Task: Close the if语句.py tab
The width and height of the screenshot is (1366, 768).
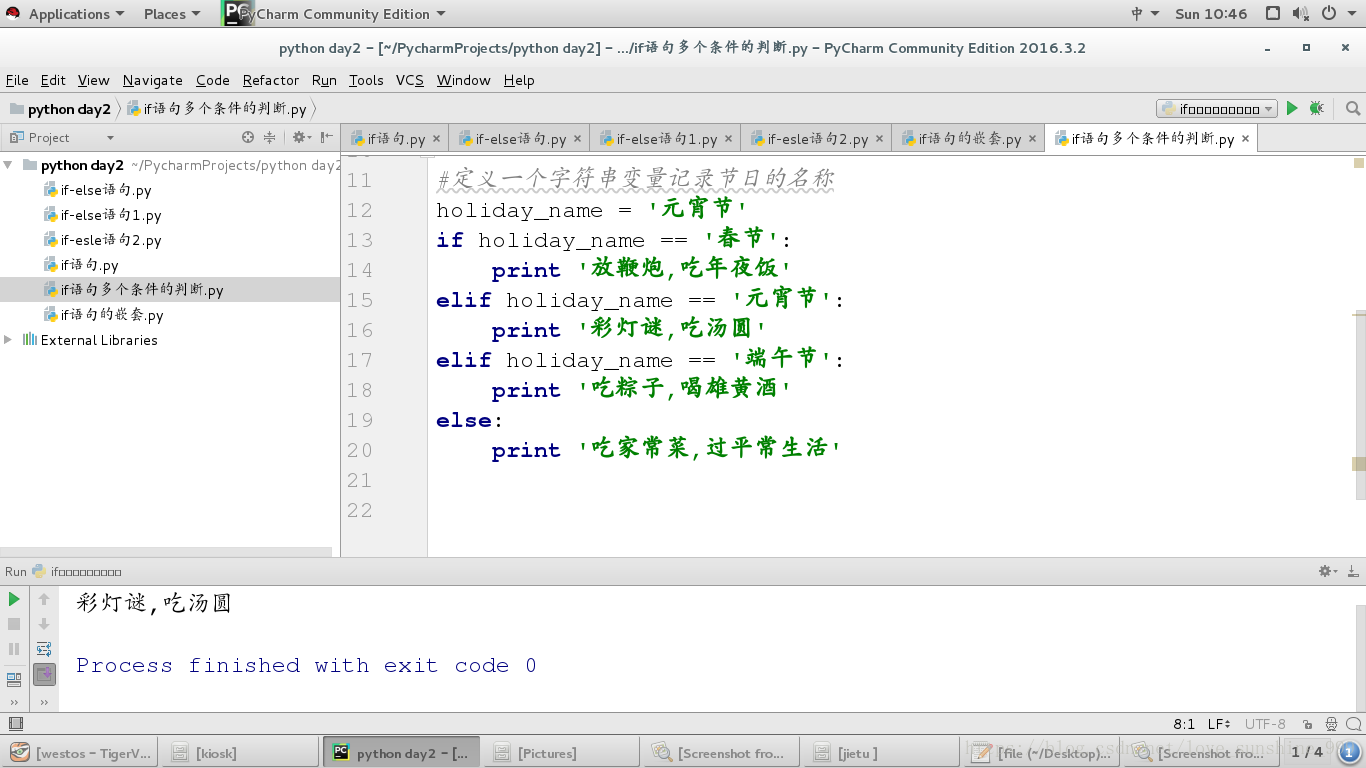Action: 436,139
